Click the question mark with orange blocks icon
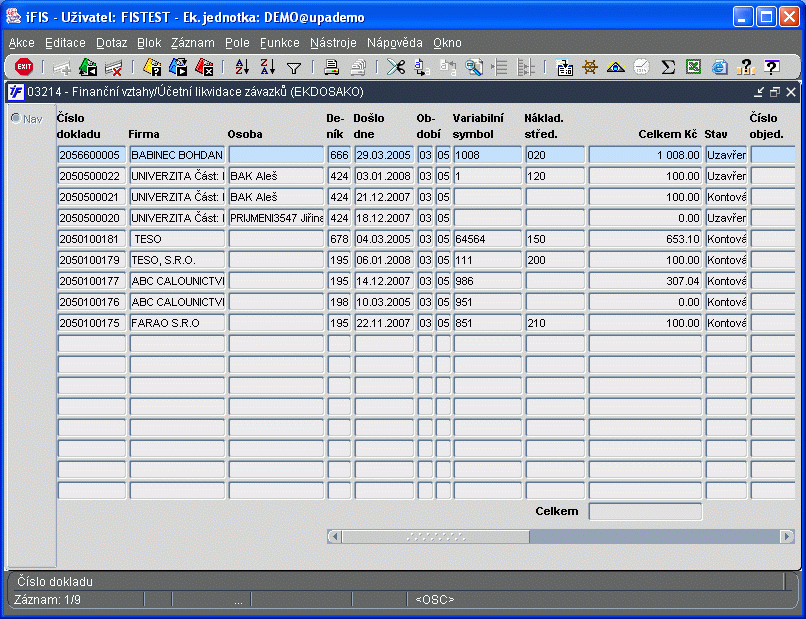Viewport: 806px width, 619px height. pos(745,67)
